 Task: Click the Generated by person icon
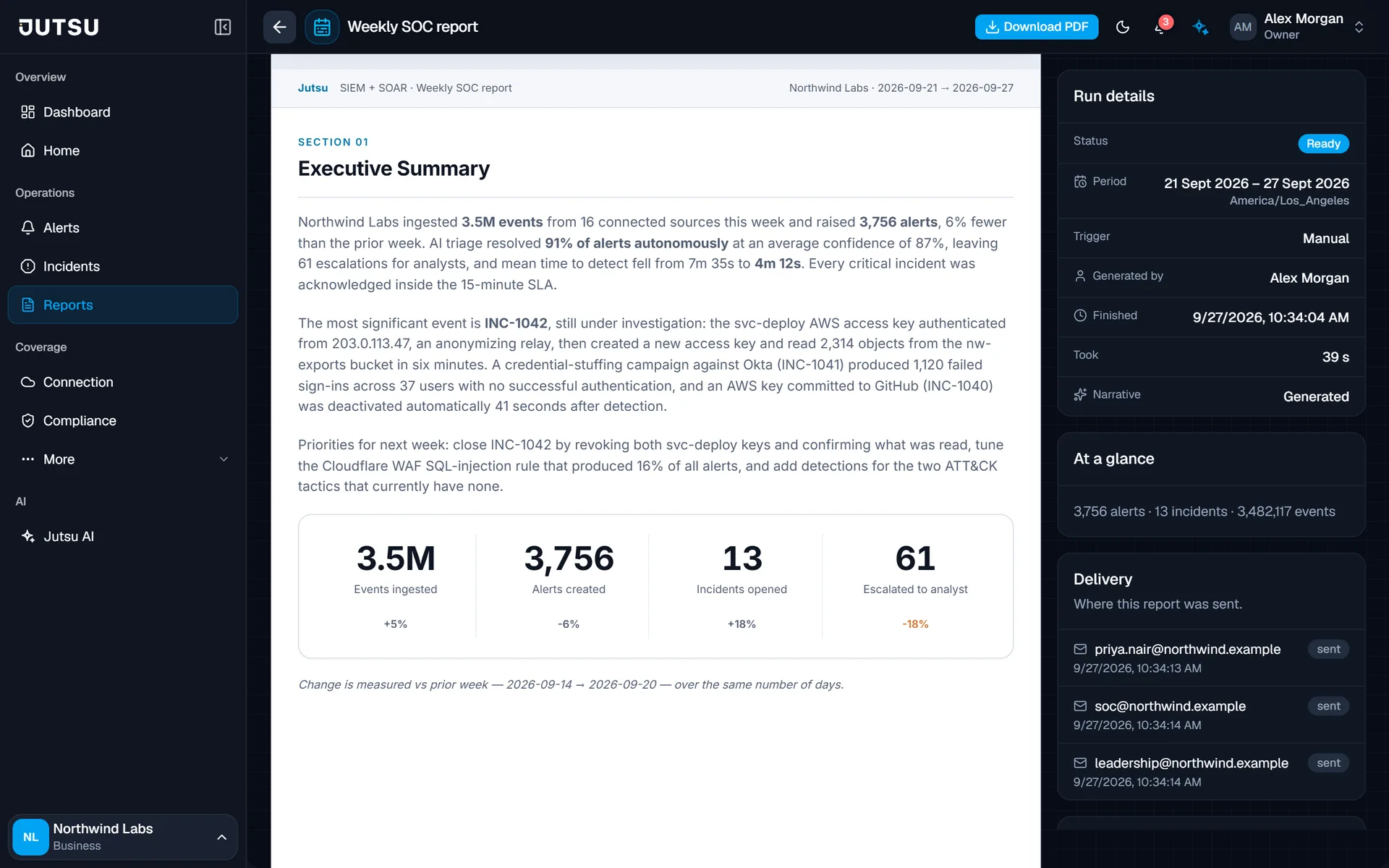(x=1080, y=276)
